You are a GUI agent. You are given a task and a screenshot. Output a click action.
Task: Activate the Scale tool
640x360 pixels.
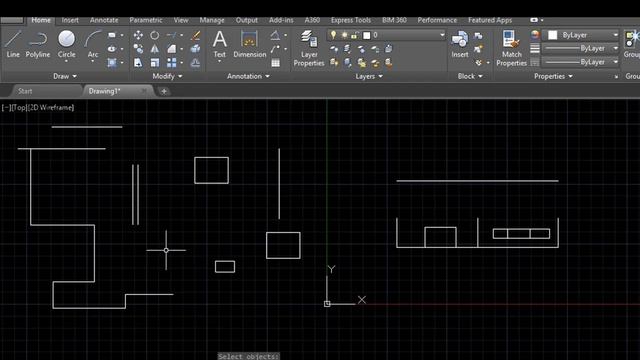(155, 63)
